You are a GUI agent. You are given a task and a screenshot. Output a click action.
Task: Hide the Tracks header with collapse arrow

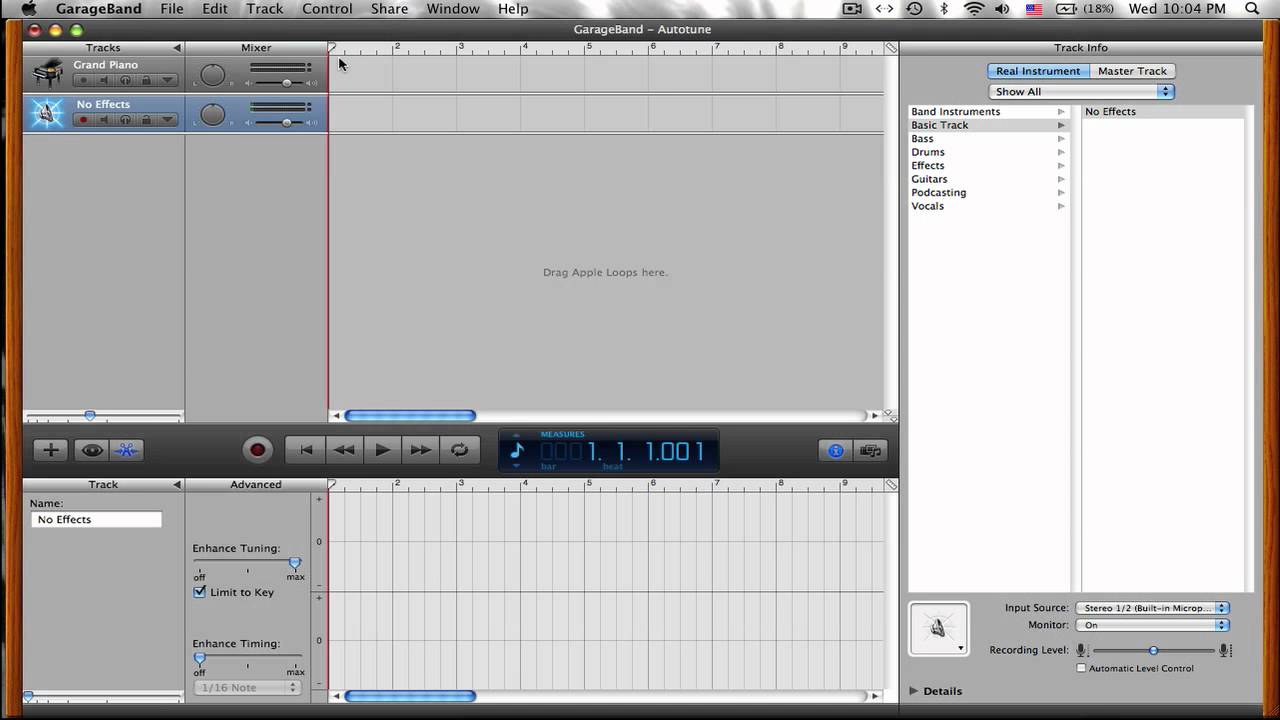point(177,48)
